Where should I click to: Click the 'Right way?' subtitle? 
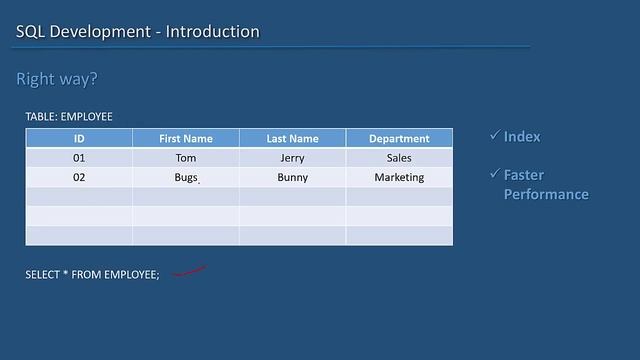(x=57, y=79)
